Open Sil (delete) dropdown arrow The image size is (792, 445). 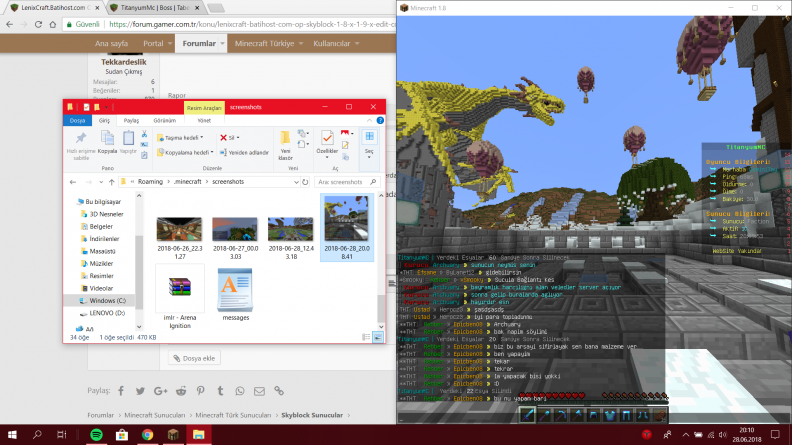[238, 137]
